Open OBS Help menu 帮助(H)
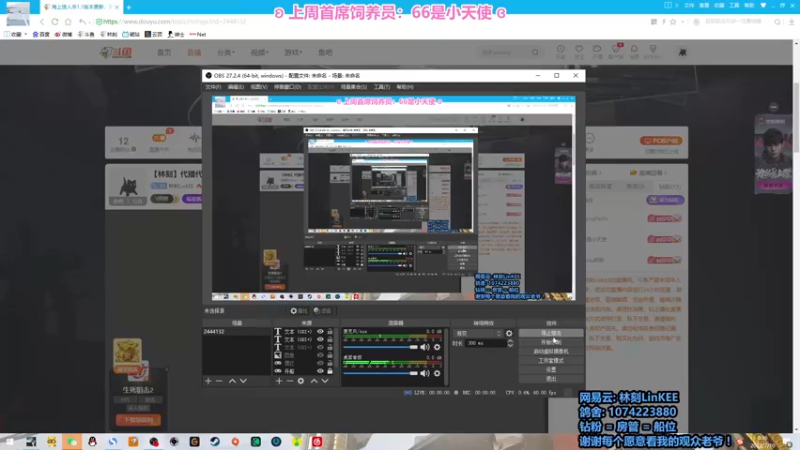Image resolution: width=800 pixels, height=450 pixels. [405, 87]
